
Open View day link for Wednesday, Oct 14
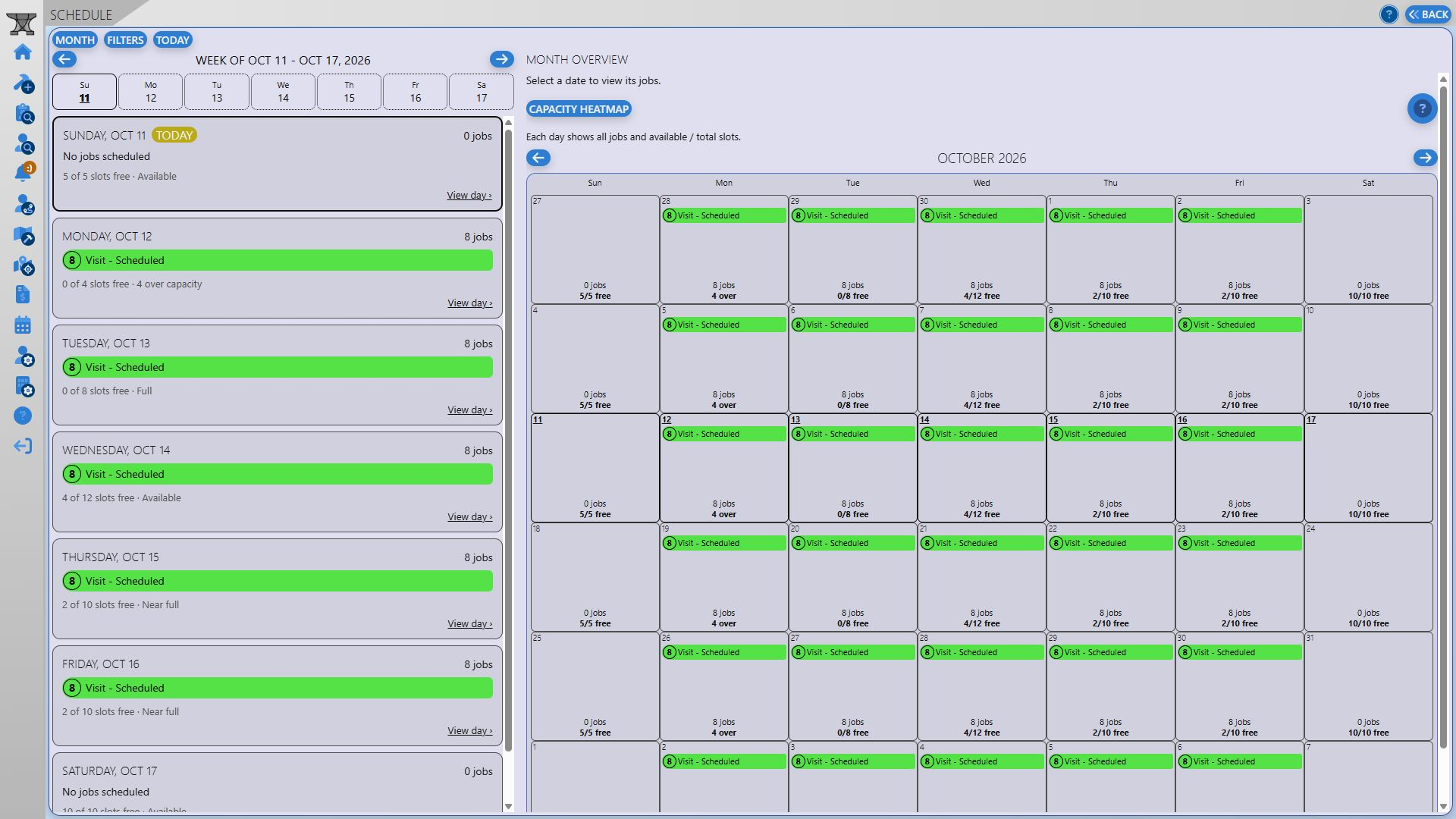(x=469, y=516)
